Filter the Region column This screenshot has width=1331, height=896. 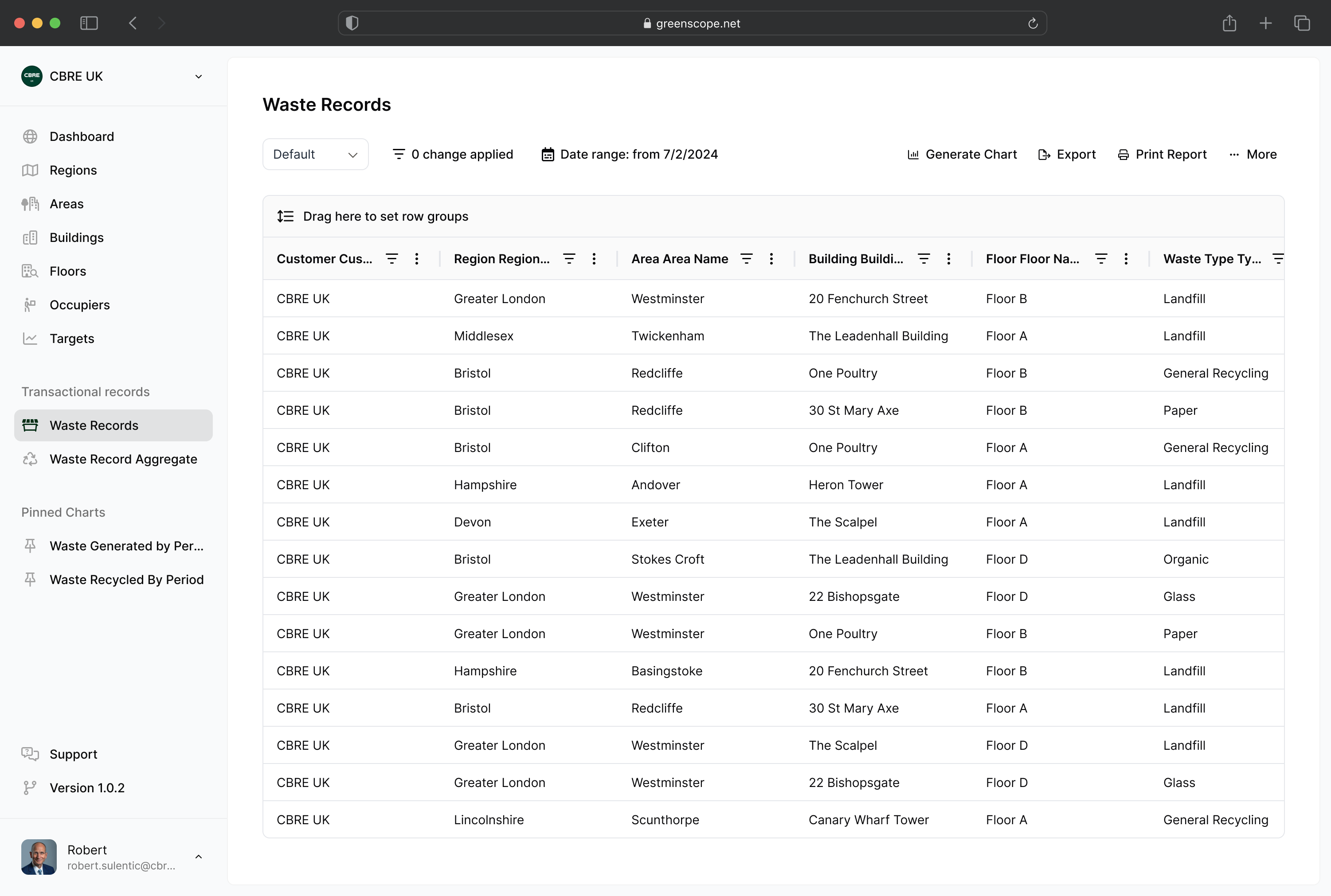(569, 259)
